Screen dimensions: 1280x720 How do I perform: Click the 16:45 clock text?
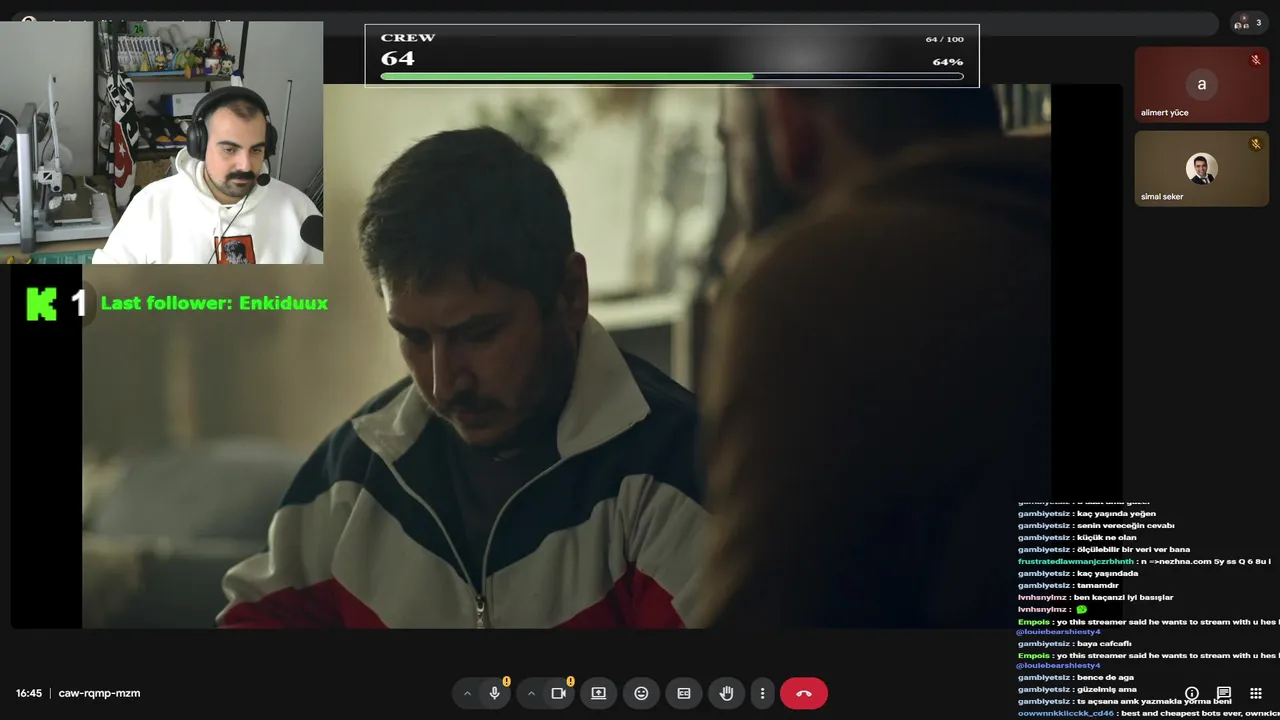pyautogui.click(x=29, y=693)
